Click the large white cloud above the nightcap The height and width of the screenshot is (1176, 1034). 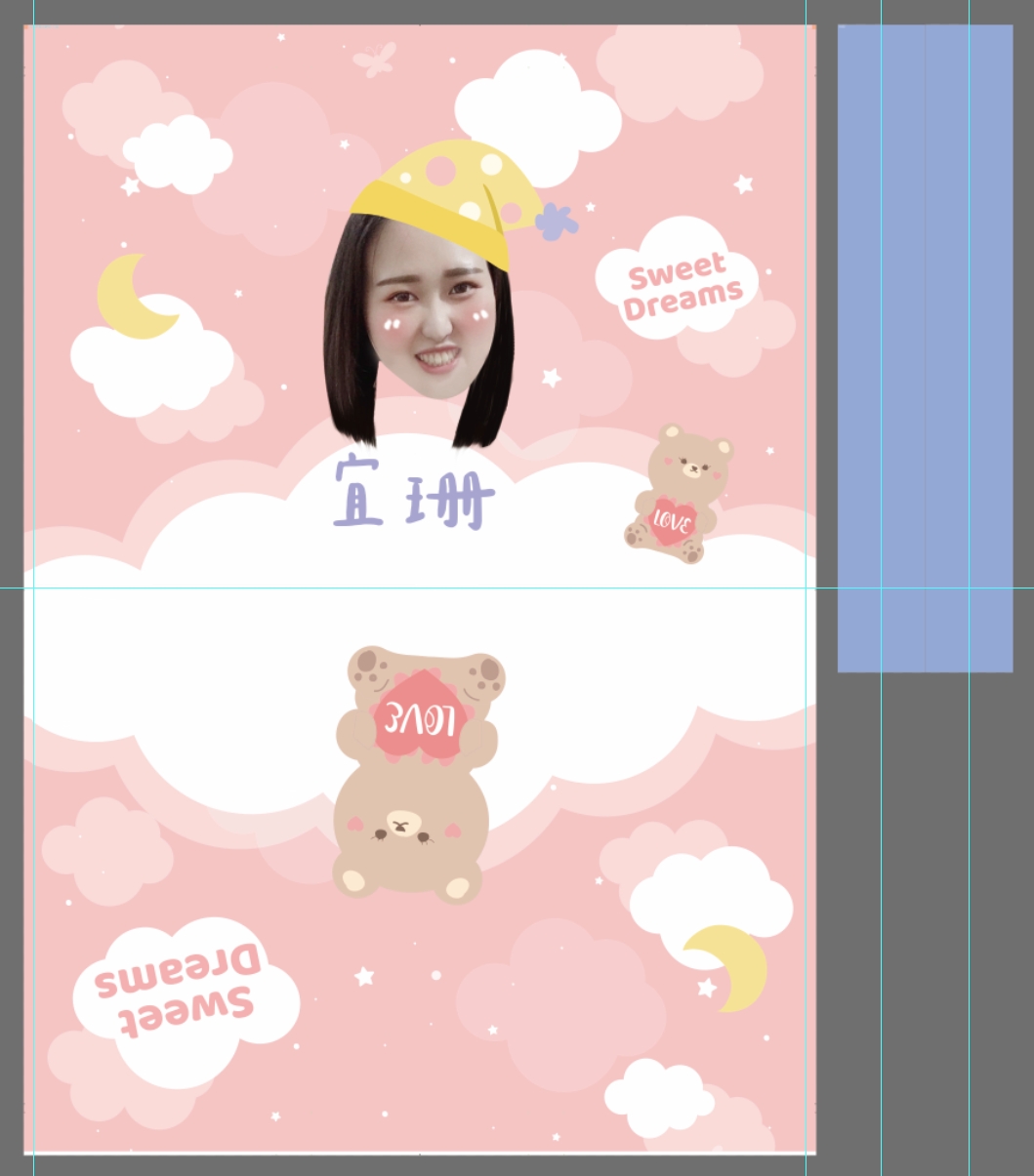[x=539, y=109]
